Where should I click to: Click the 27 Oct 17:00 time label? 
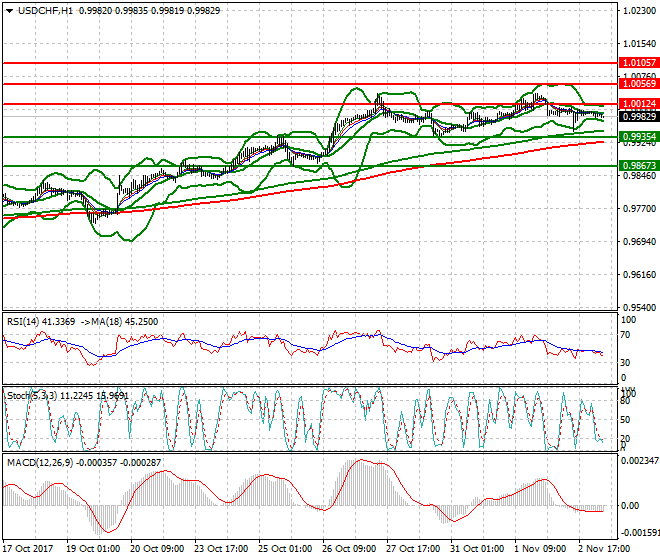(x=413, y=549)
